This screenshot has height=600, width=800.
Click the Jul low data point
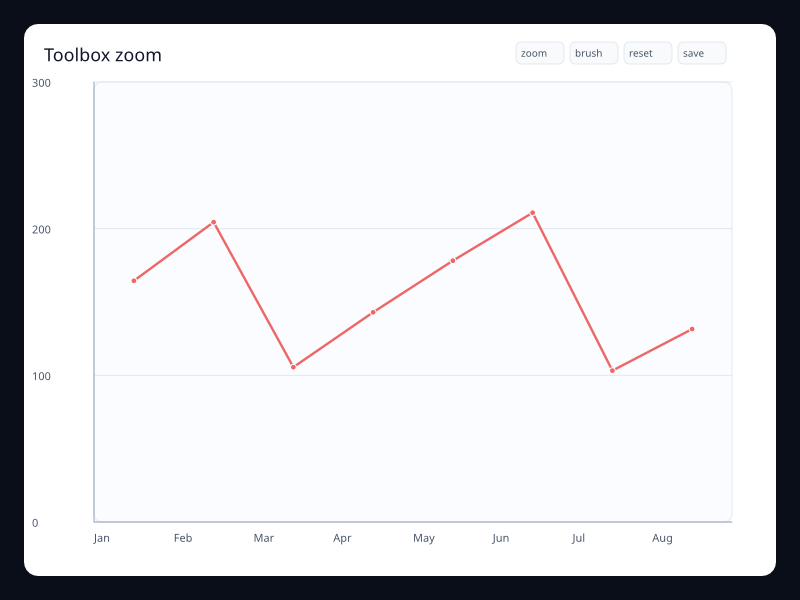pyautogui.click(x=612, y=370)
